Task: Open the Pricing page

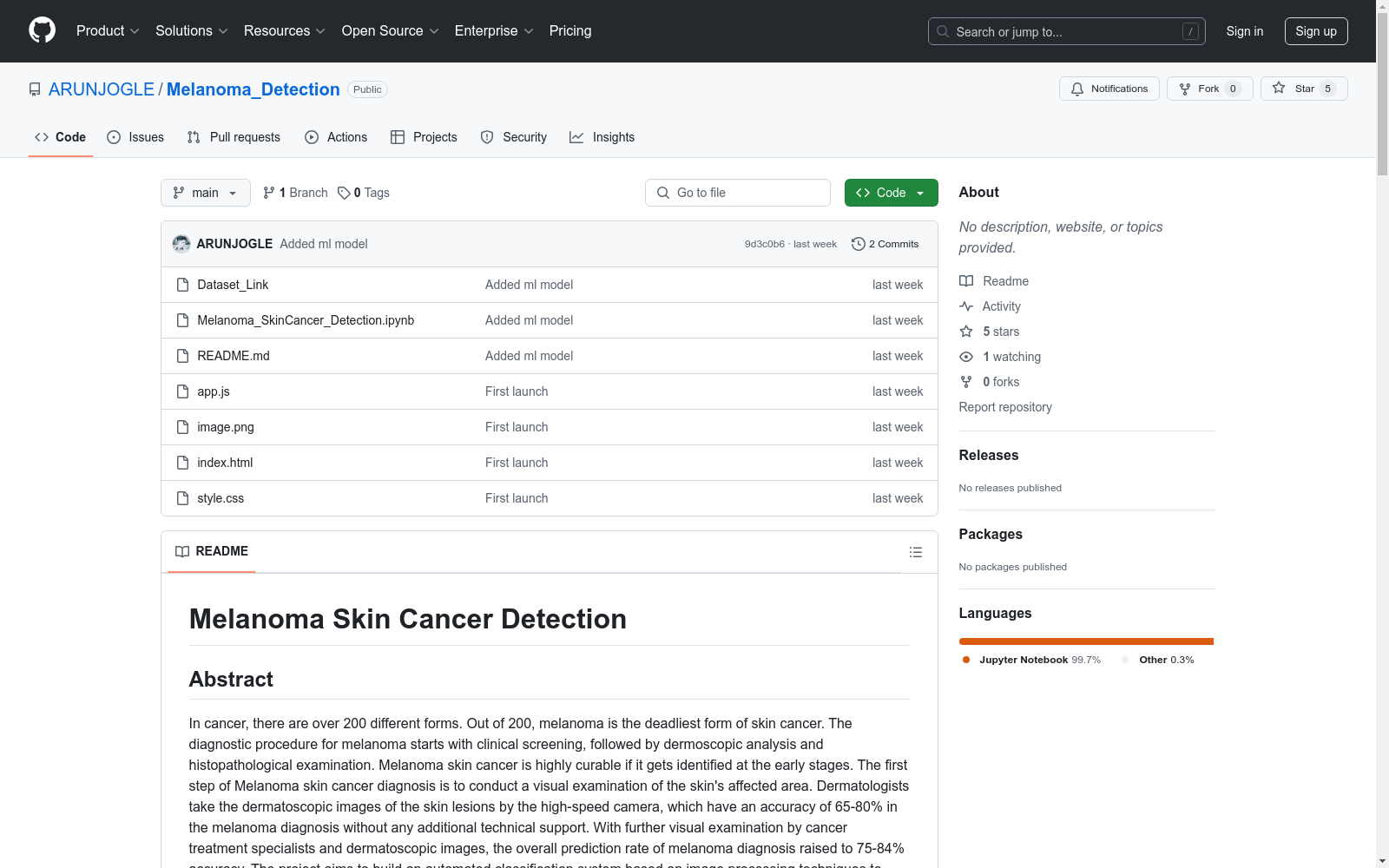Action: [x=570, y=31]
